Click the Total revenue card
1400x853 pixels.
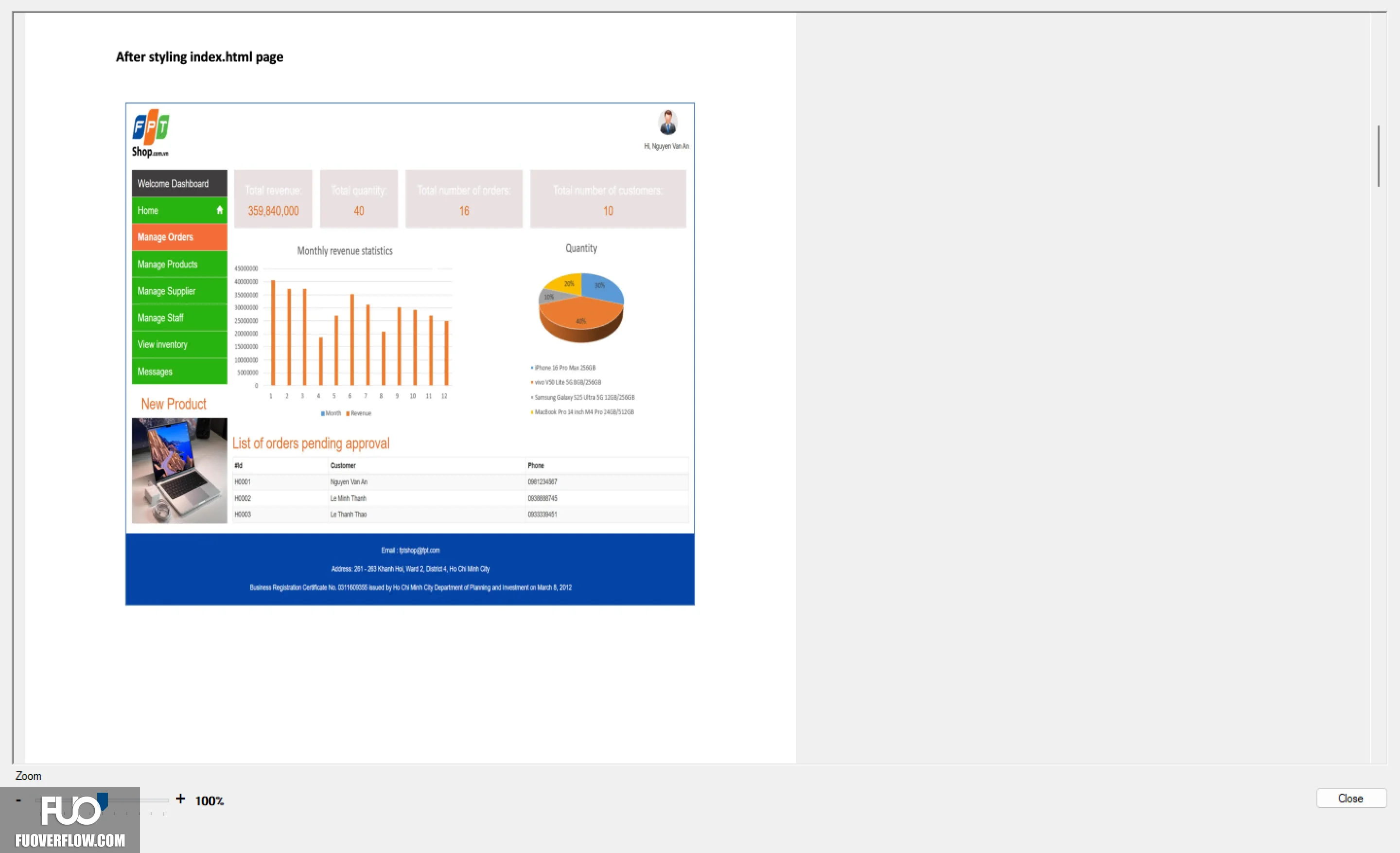coord(273,199)
